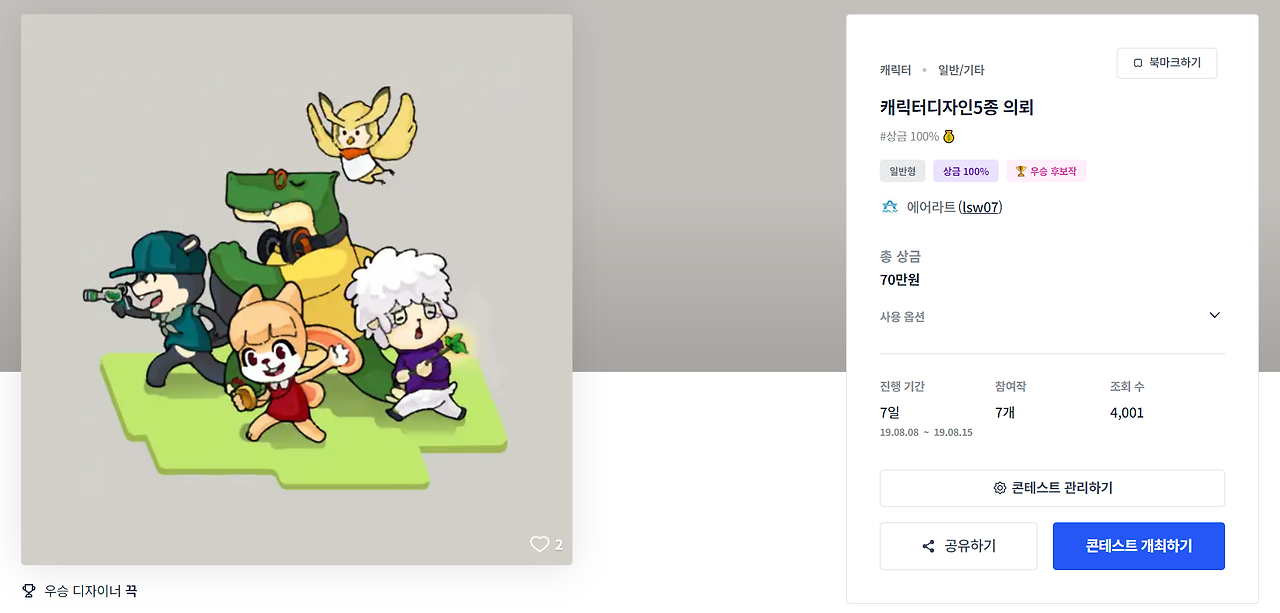Expand the 사용 옵션 chevron
The image size is (1280, 613).
coord(1215,315)
